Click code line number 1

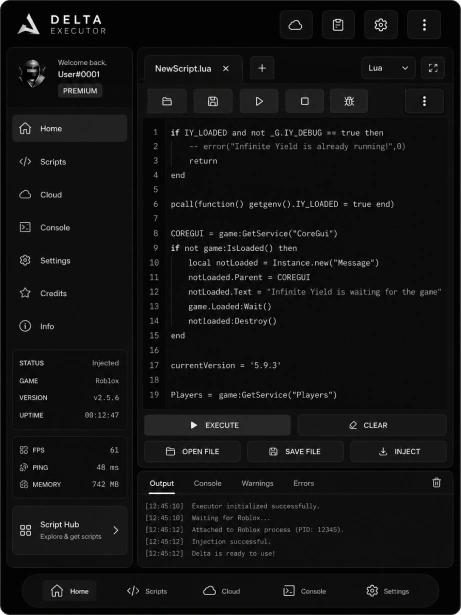tap(155, 132)
